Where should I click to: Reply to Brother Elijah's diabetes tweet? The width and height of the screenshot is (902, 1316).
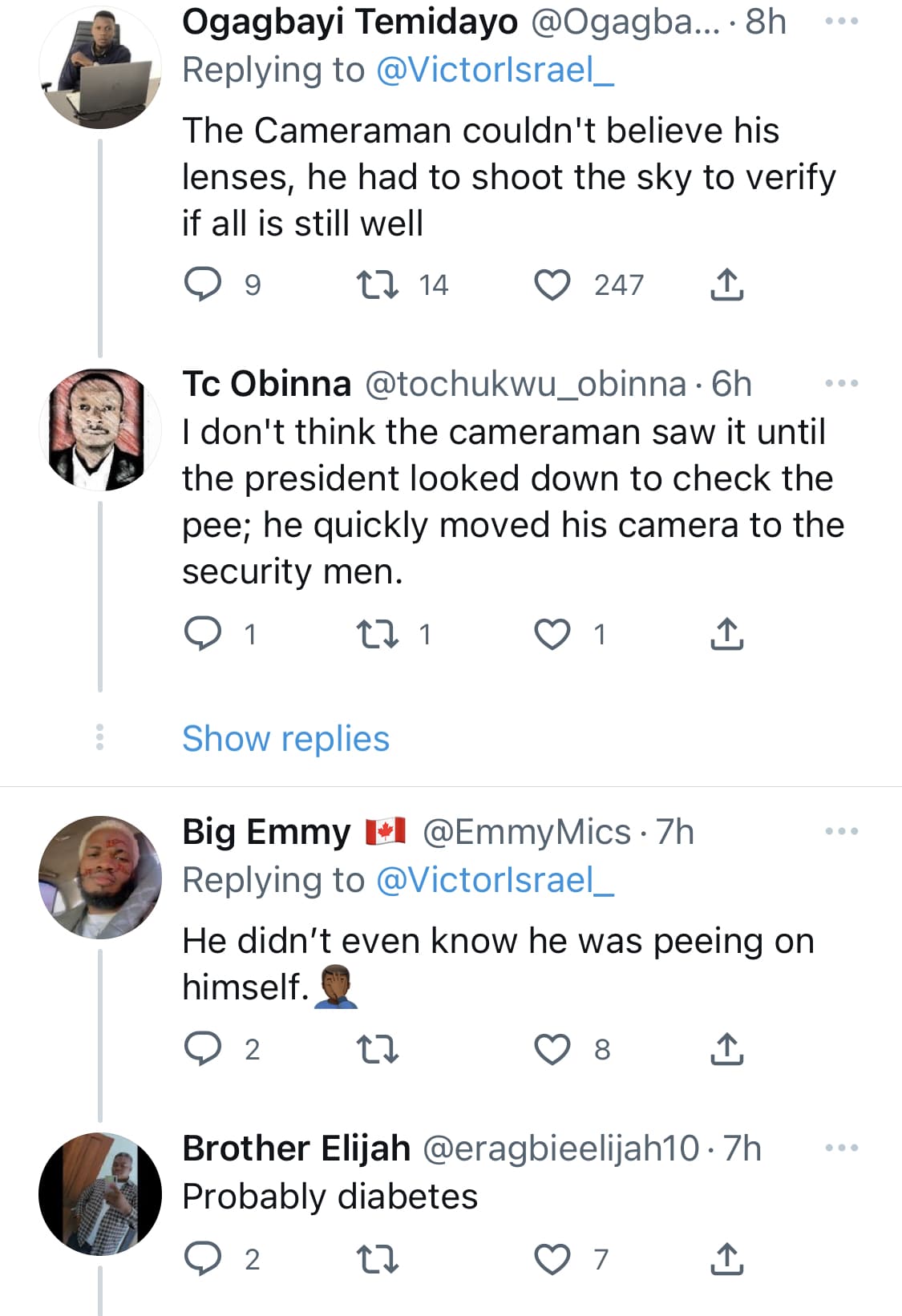click(x=203, y=1259)
